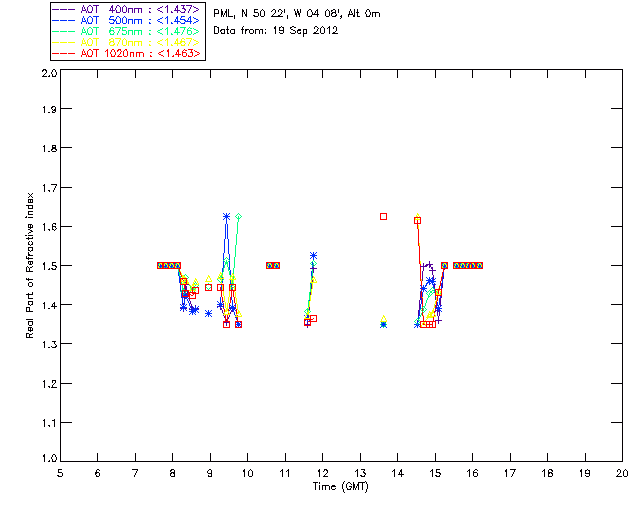Click the AOT 1020nm legend entry
Viewport: 640px width, 512px height.
point(127,53)
